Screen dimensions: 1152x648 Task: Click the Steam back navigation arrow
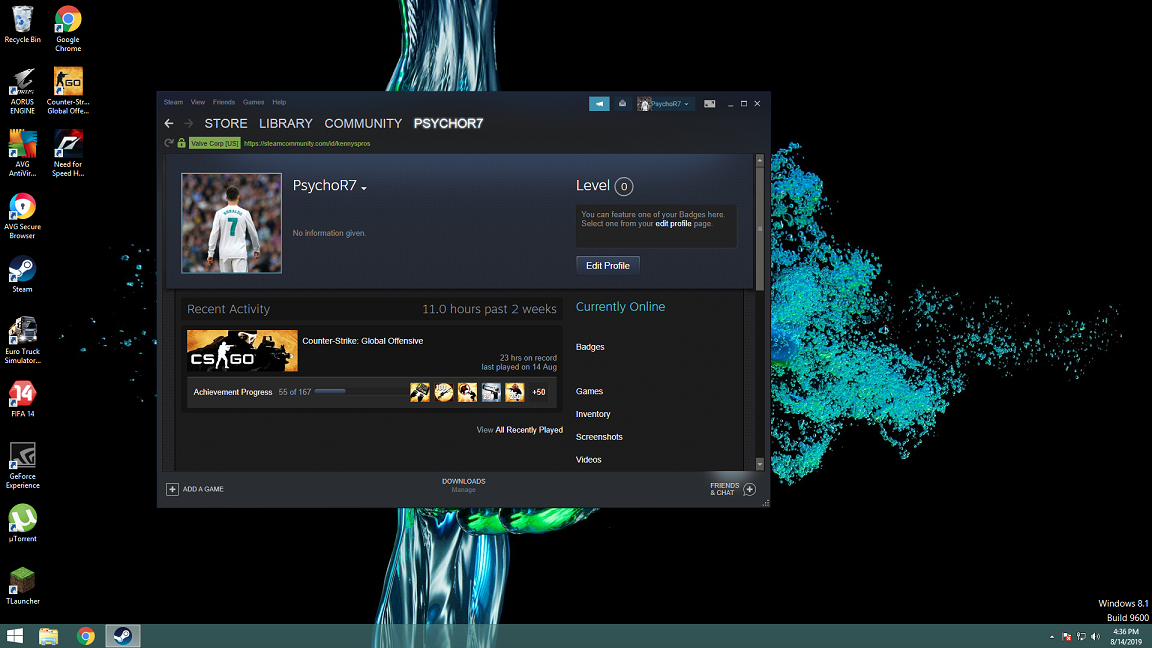click(x=169, y=123)
